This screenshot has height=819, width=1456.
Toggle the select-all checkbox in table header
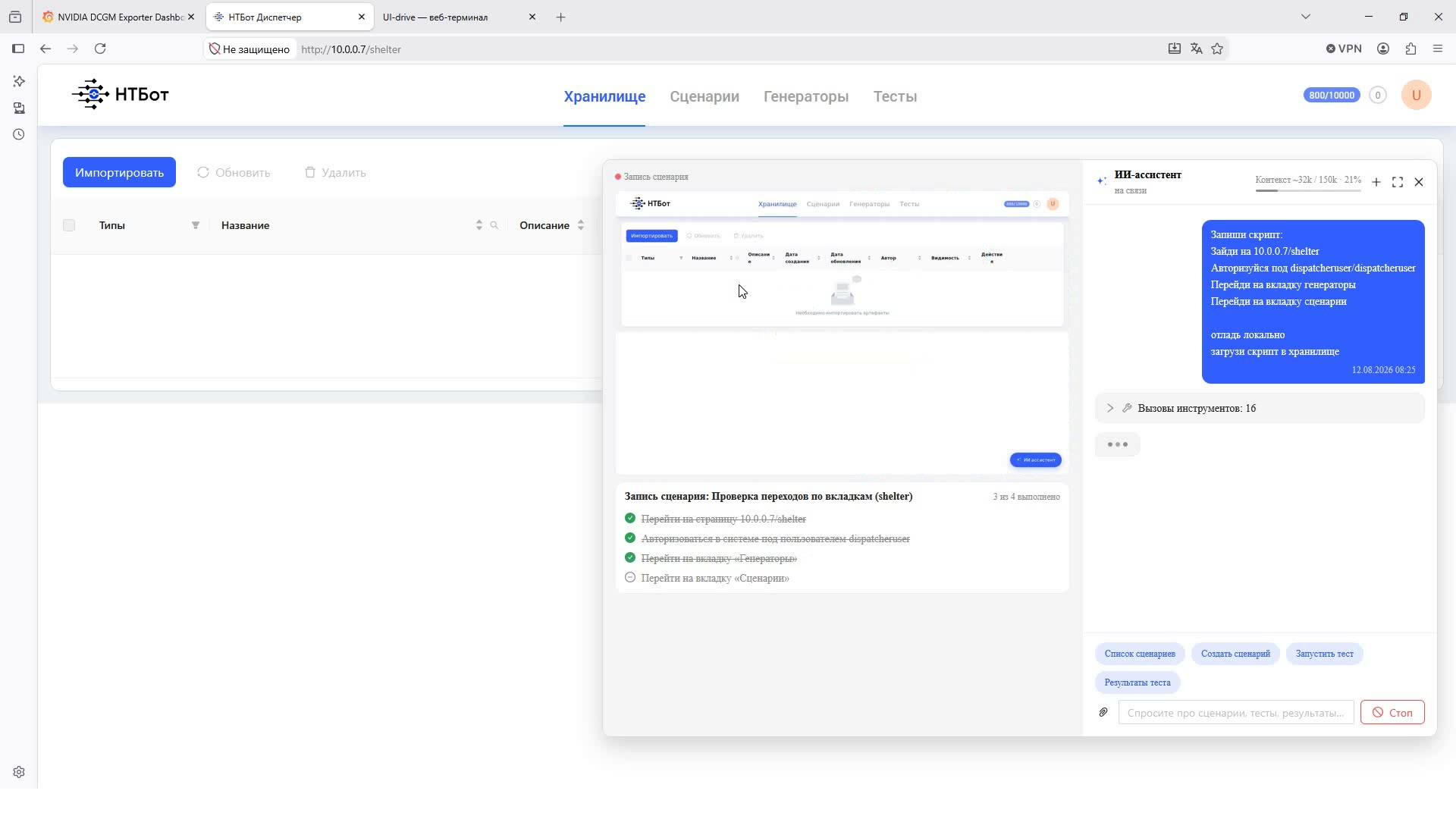[x=69, y=225]
